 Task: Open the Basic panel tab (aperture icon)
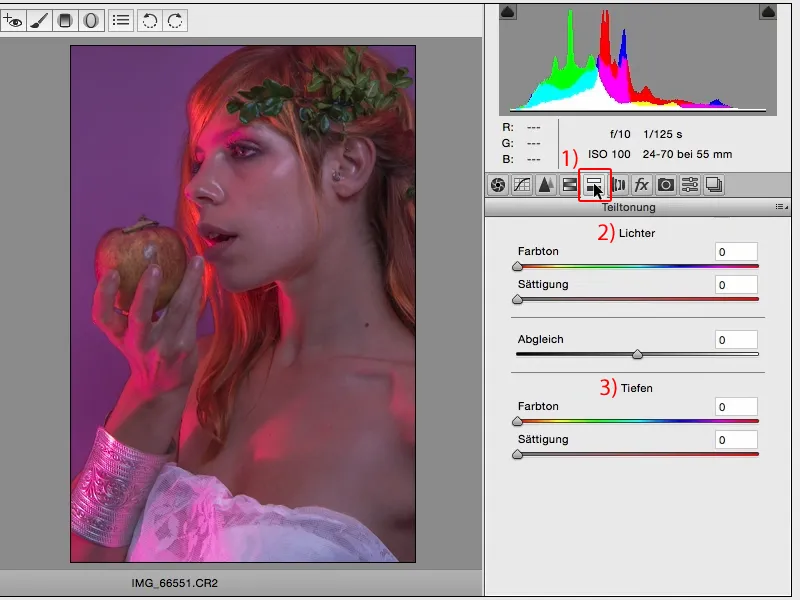498,185
